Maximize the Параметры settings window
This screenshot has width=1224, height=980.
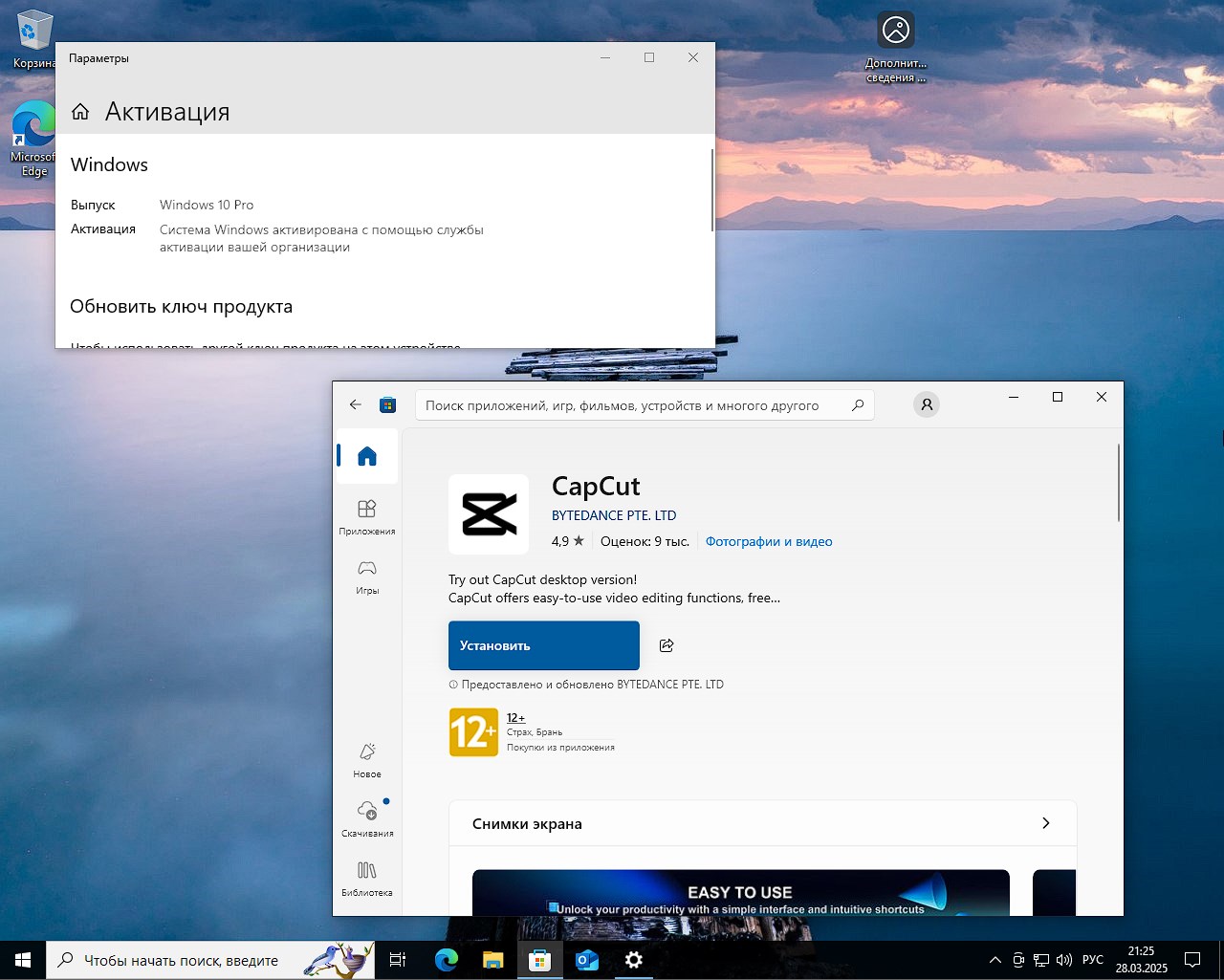[x=649, y=57]
